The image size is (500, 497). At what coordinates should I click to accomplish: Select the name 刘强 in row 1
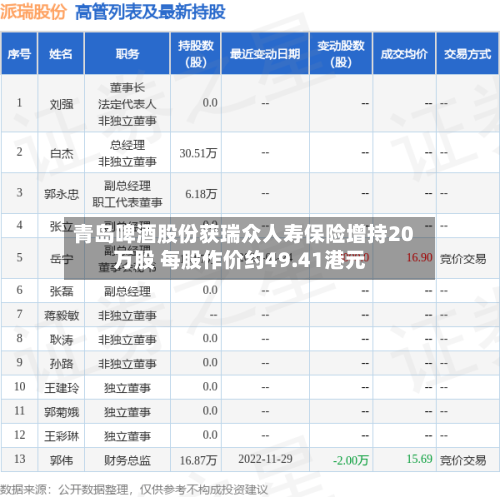[61, 104]
